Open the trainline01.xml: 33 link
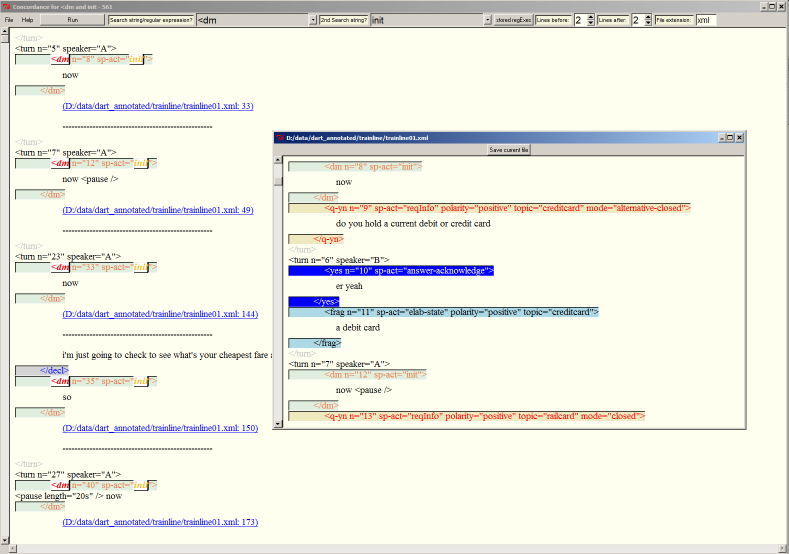Viewport: 789px width, 554px height. pyautogui.click(x=157, y=106)
